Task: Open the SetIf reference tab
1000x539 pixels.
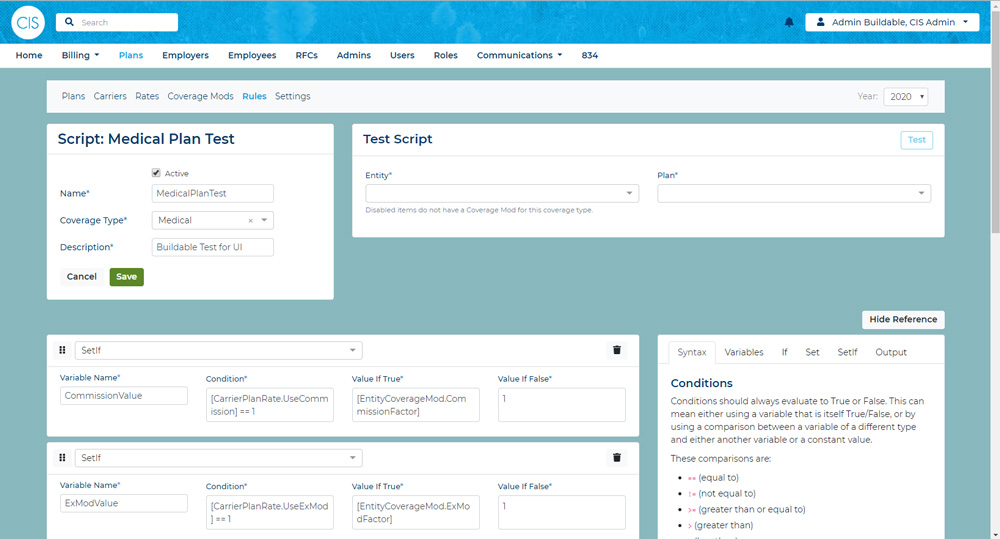Action: point(847,352)
